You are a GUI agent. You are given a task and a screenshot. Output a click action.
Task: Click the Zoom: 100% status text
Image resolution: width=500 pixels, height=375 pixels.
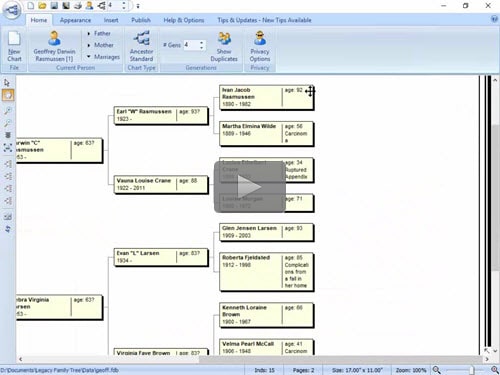tap(411, 370)
